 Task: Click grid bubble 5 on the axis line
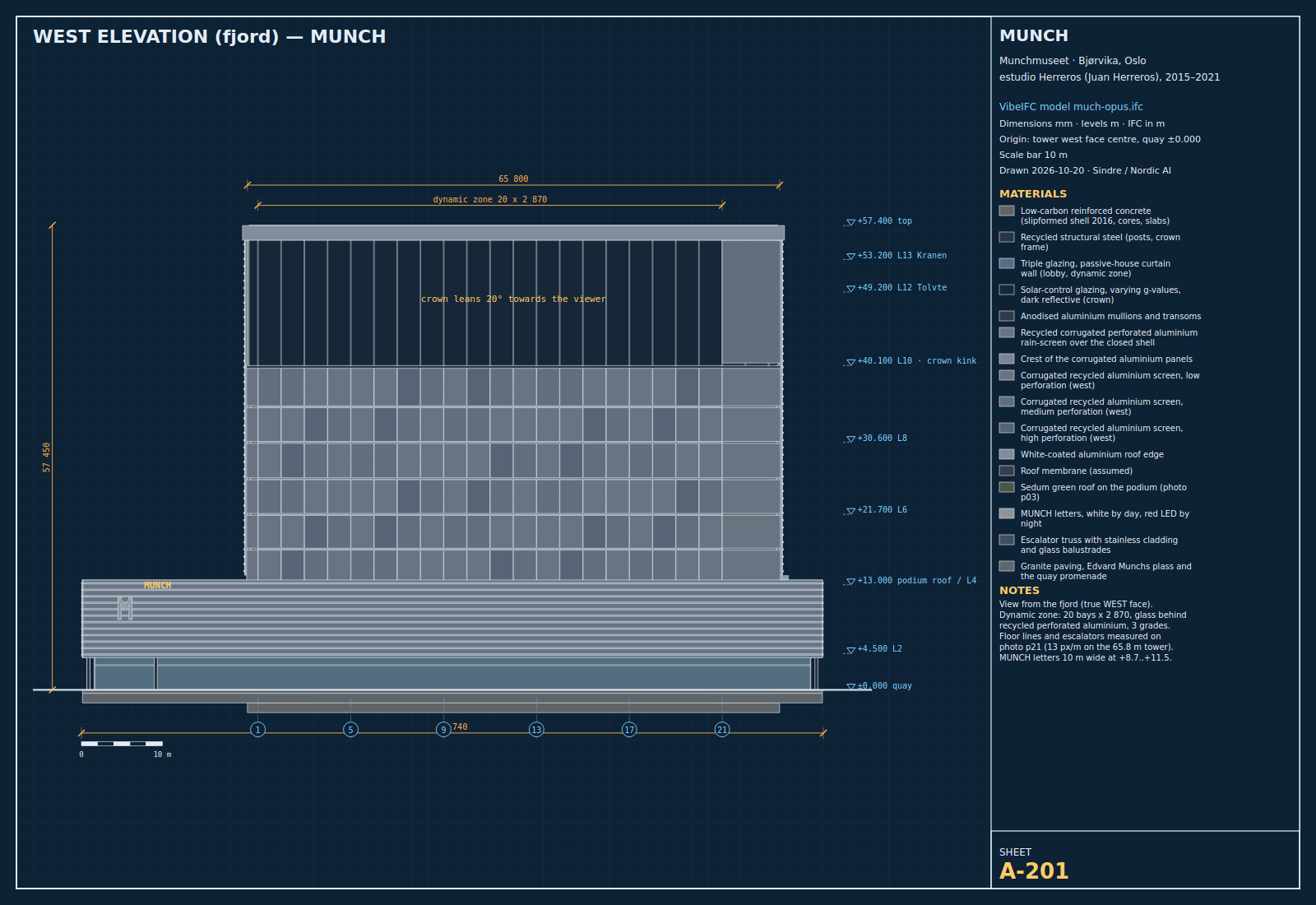click(350, 730)
